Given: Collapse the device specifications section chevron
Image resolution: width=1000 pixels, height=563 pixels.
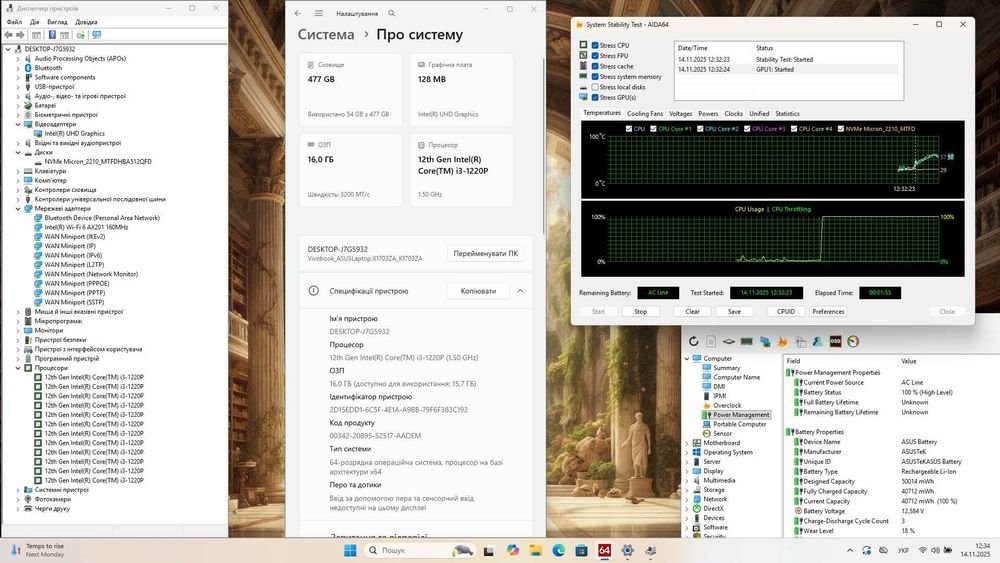Looking at the screenshot, I should coord(519,291).
